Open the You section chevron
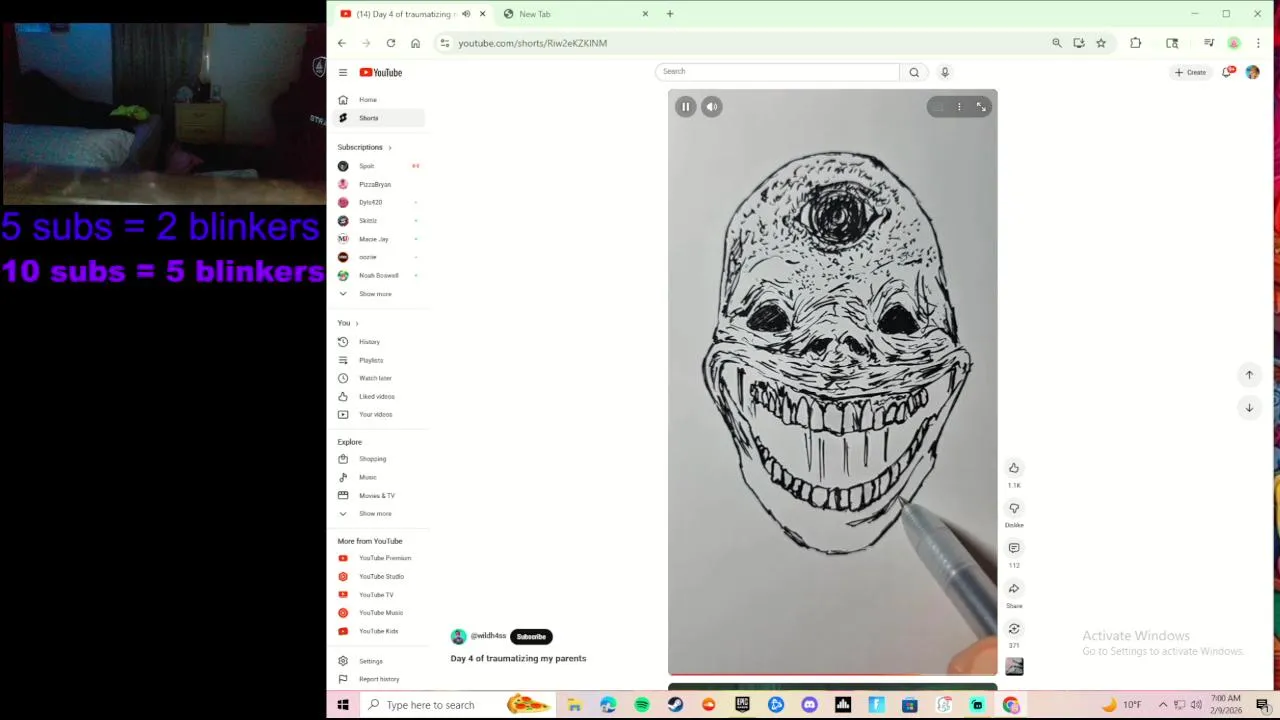Screen dimensions: 1280x720 (356, 323)
